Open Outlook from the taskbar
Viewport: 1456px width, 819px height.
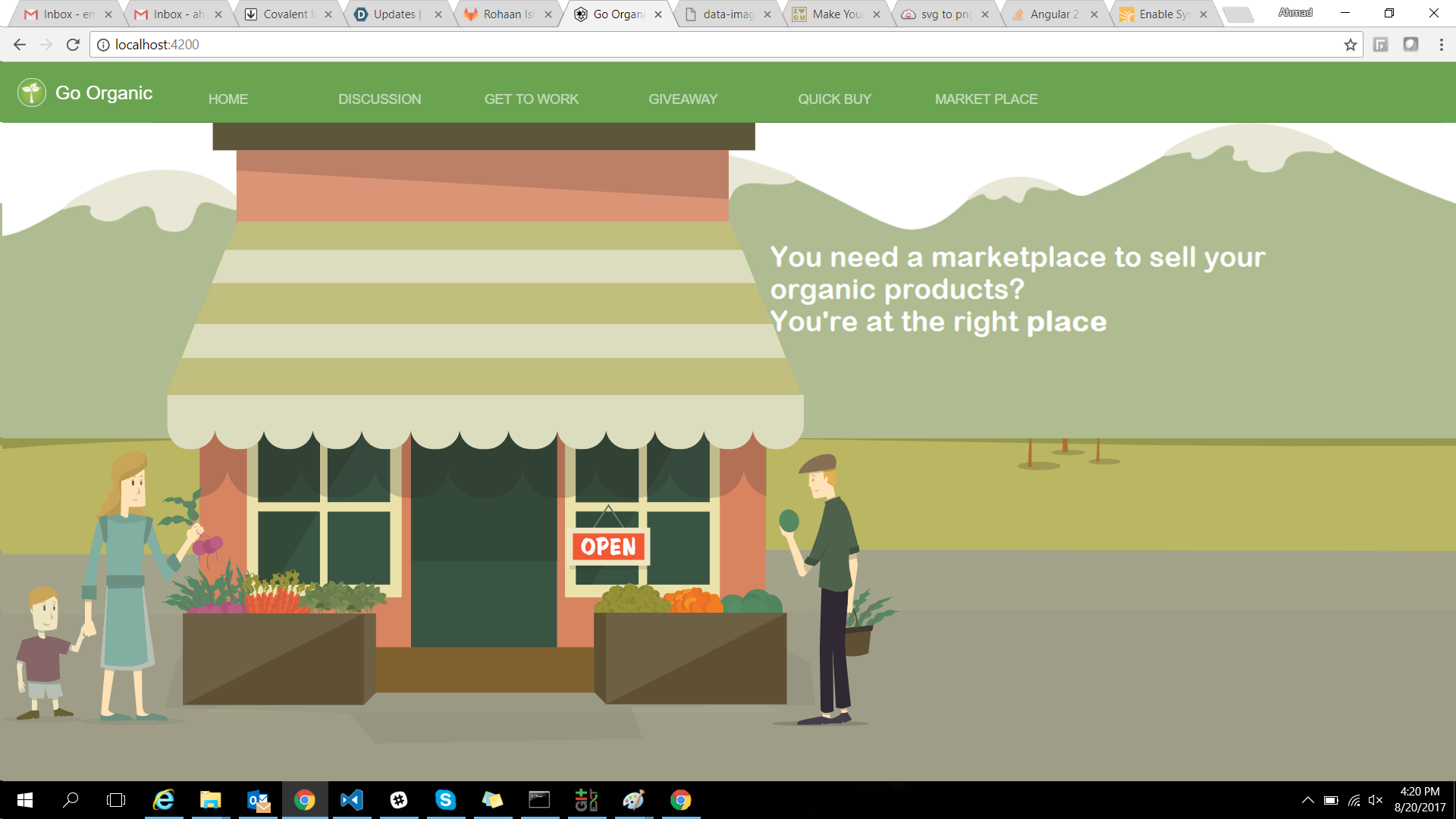click(x=258, y=800)
